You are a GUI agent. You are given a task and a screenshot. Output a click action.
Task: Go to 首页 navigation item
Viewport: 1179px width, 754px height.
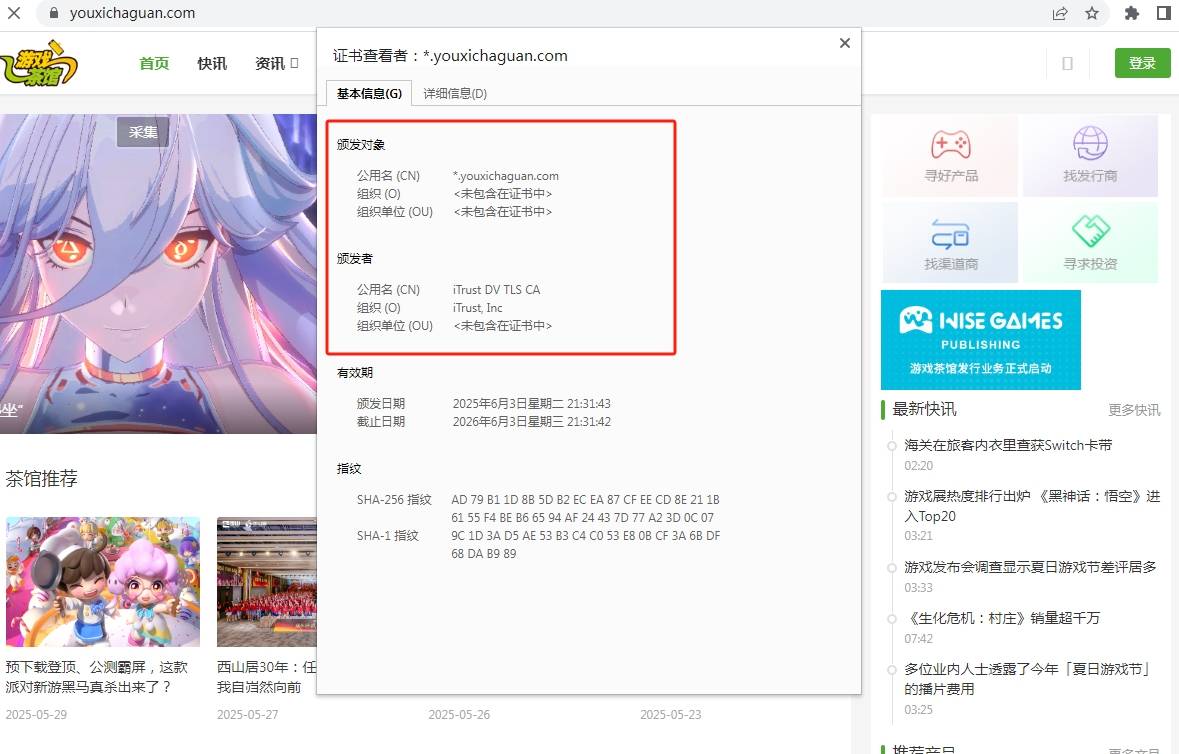[154, 63]
